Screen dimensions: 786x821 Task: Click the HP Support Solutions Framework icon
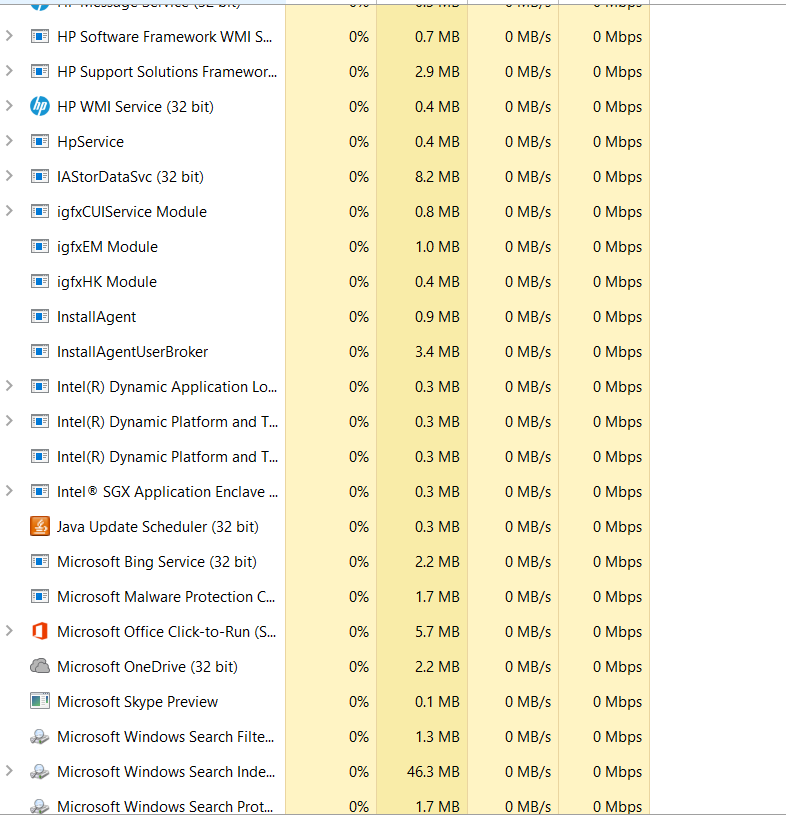[x=40, y=72]
